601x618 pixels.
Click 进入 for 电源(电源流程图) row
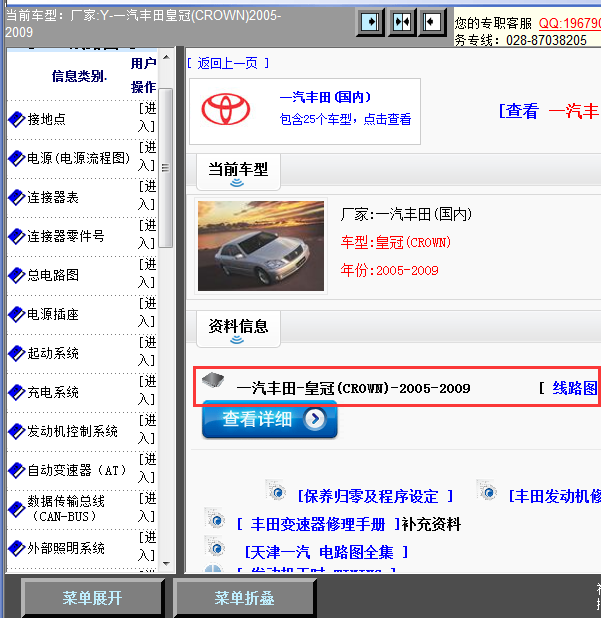147,156
